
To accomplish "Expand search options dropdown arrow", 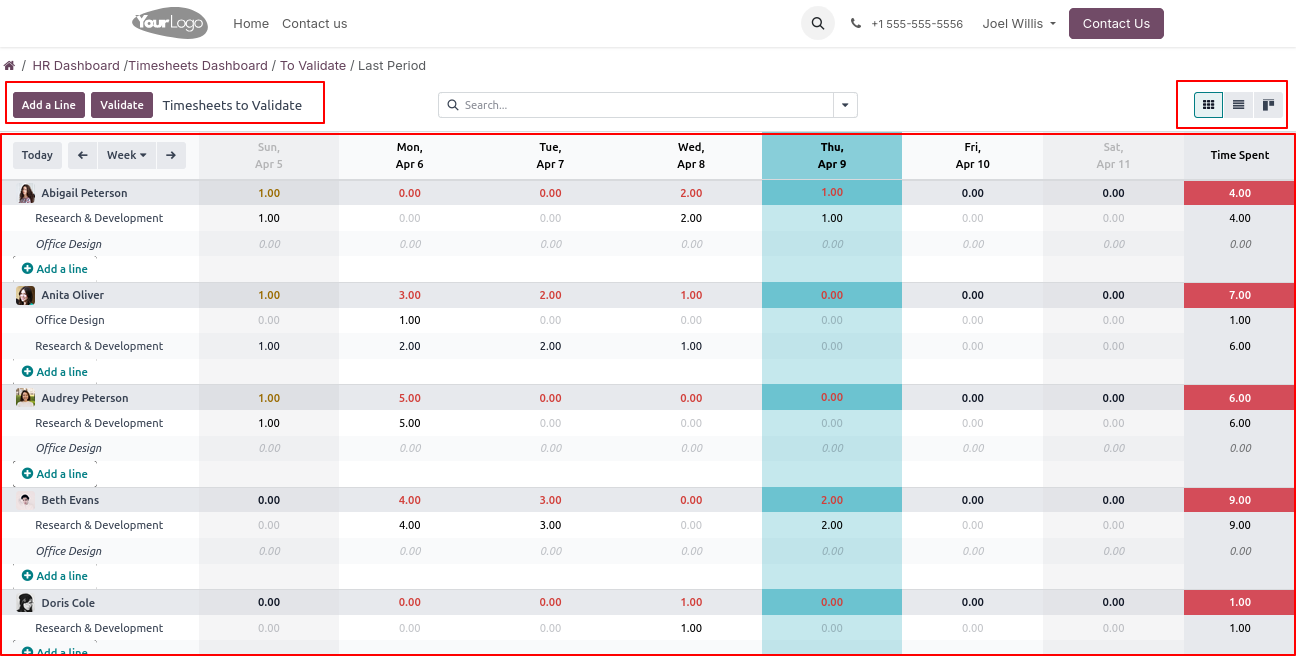I will tap(845, 105).
